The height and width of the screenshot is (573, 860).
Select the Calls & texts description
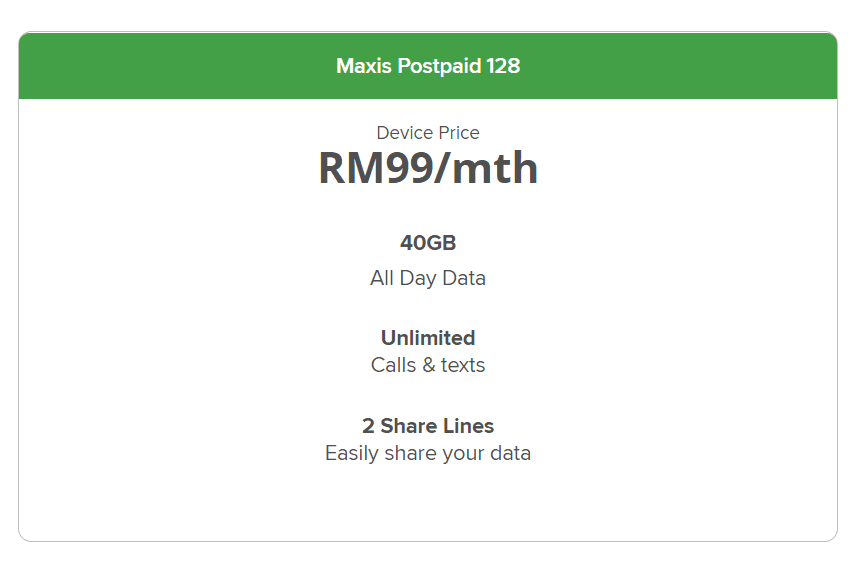(x=428, y=365)
